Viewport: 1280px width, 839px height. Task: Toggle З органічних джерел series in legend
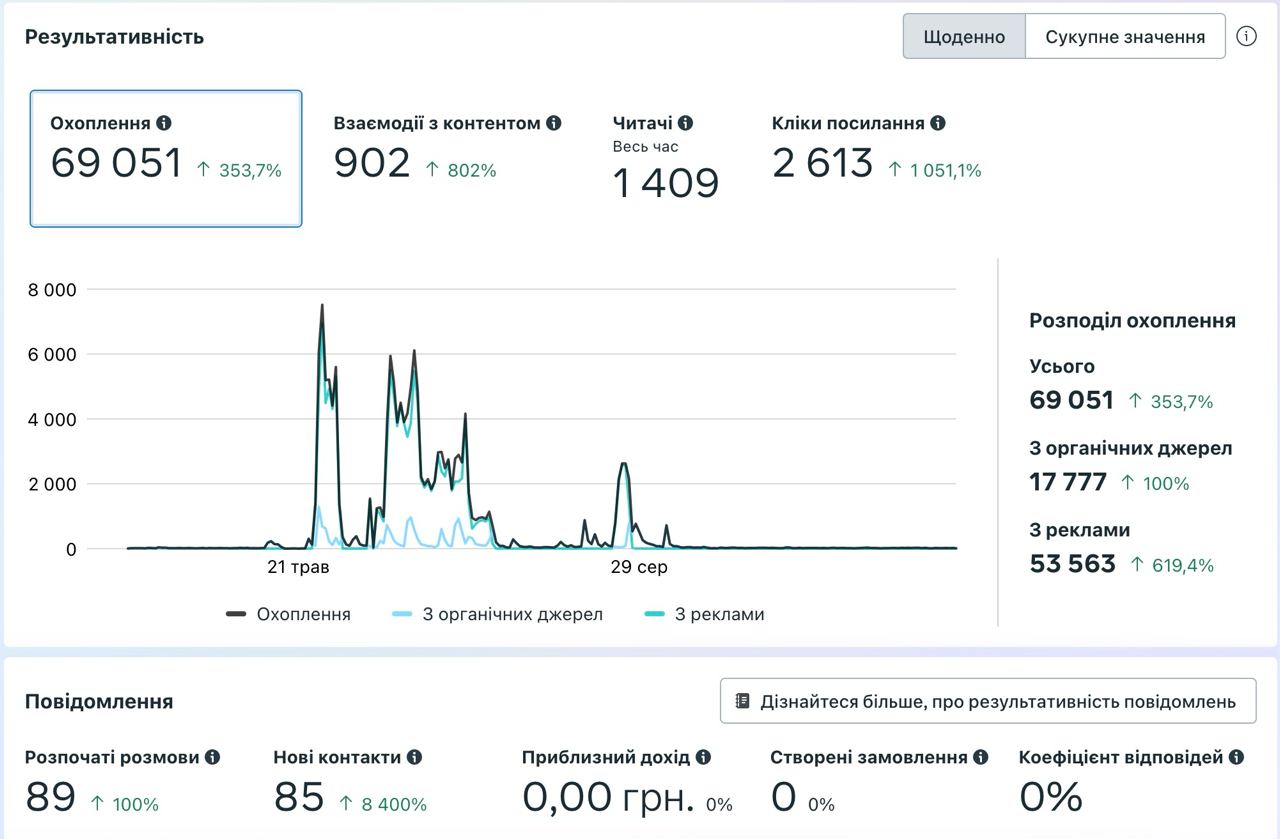(x=499, y=614)
